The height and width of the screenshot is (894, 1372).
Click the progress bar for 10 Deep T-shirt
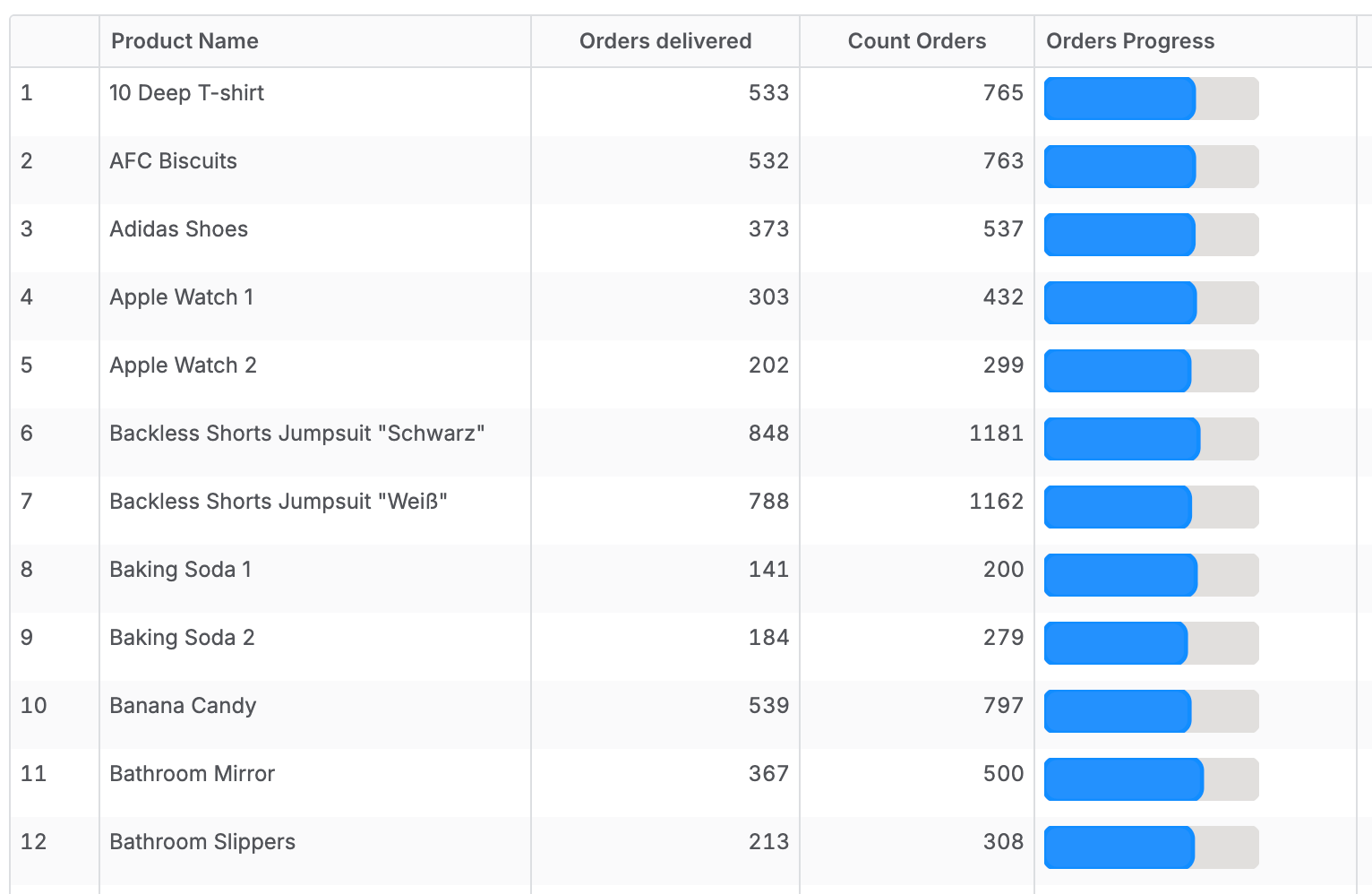[x=1151, y=99]
